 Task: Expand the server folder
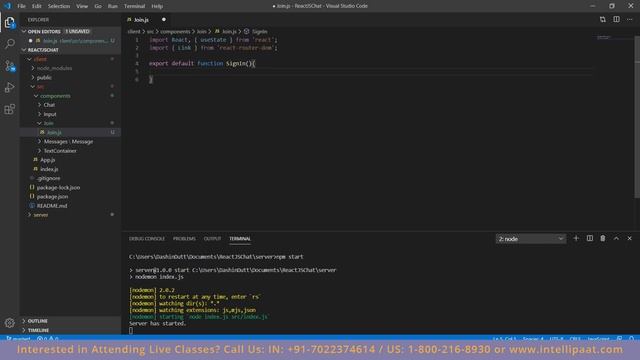[x=30, y=215]
